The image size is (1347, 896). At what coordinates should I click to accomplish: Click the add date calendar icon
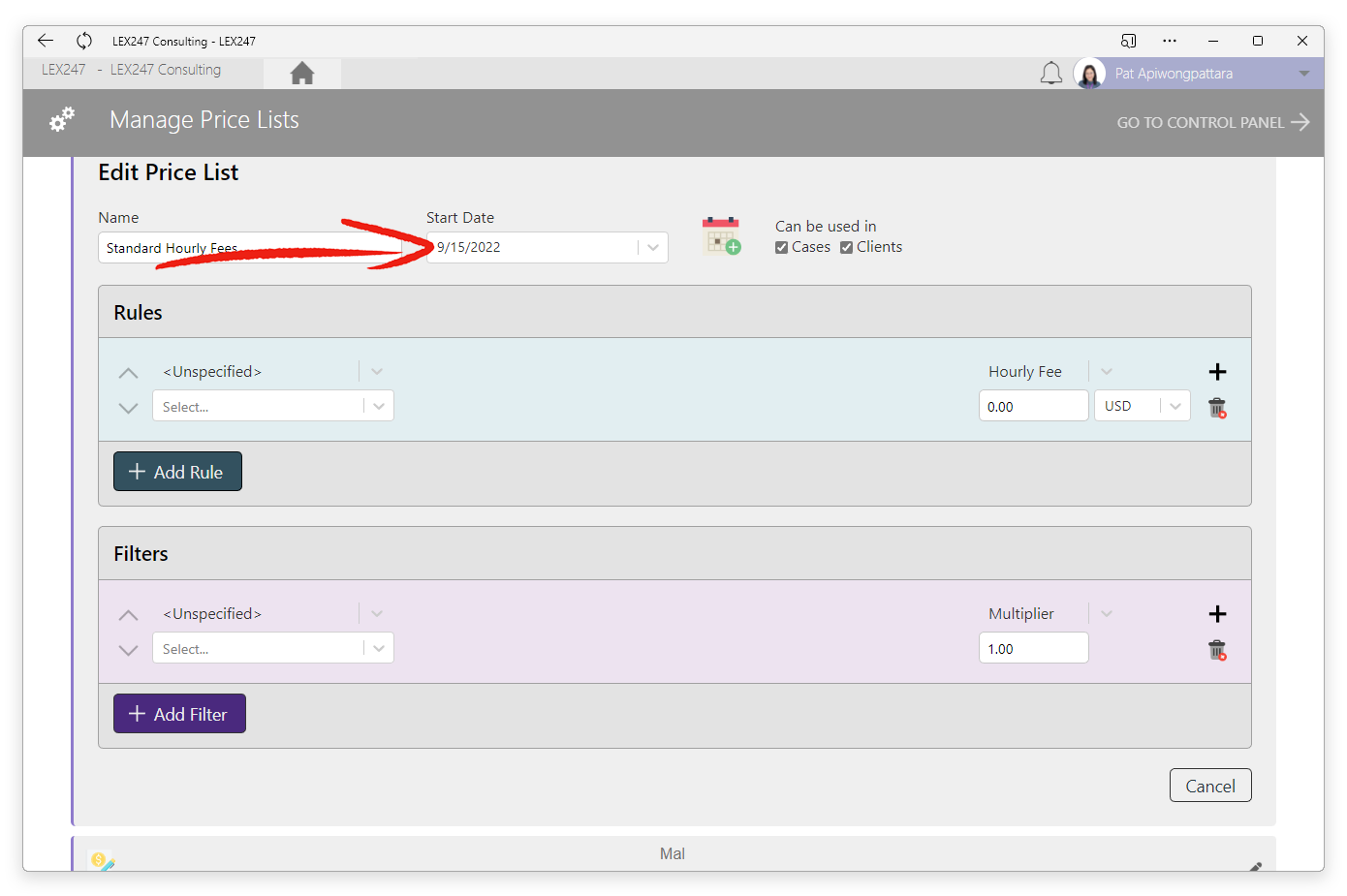click(721, 236)
